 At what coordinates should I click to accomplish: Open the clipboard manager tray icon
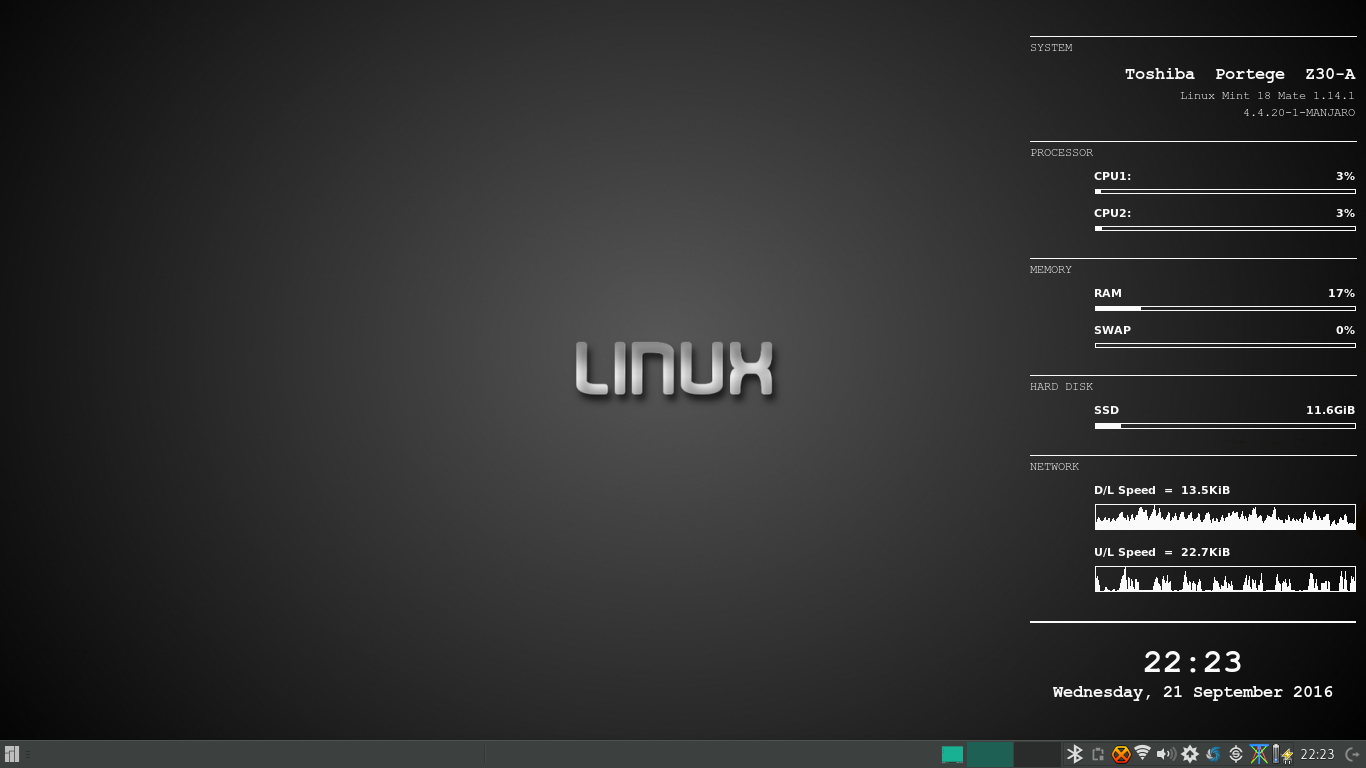coord(1098,754)
